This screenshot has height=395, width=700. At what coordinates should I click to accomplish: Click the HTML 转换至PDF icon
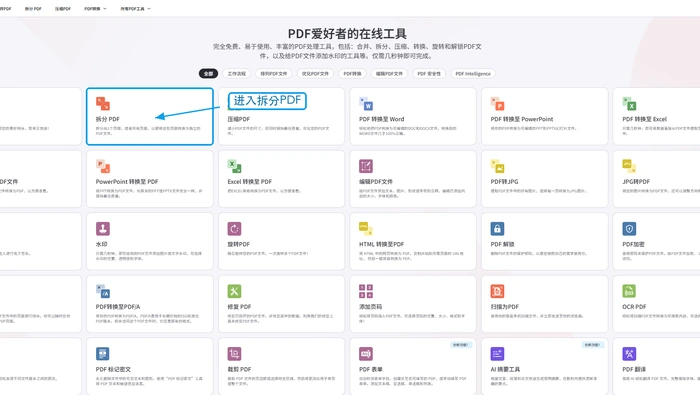coord(366,229)
